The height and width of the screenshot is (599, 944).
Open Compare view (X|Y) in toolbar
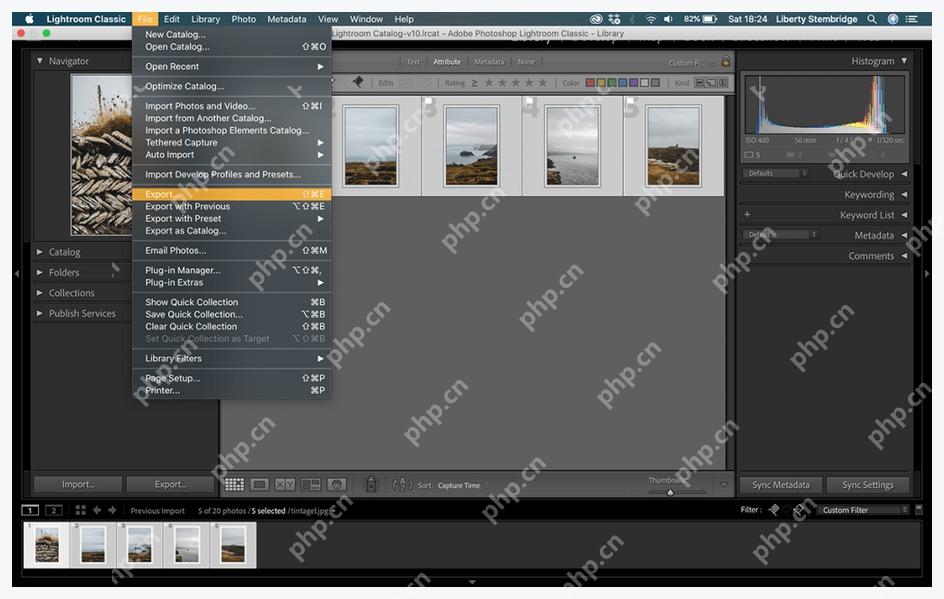[x=285, y=485]
